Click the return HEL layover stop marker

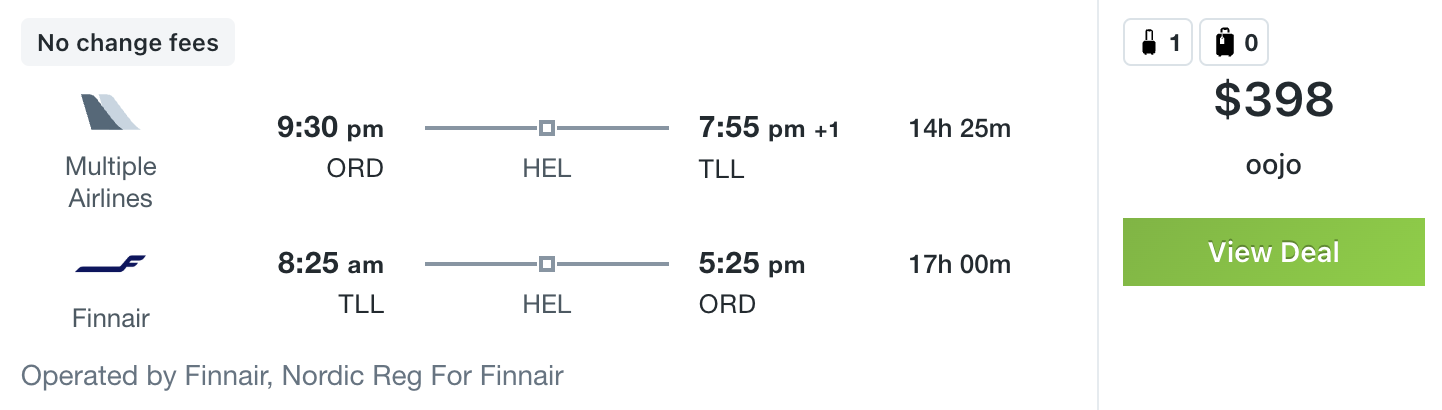tap(546, 264)
